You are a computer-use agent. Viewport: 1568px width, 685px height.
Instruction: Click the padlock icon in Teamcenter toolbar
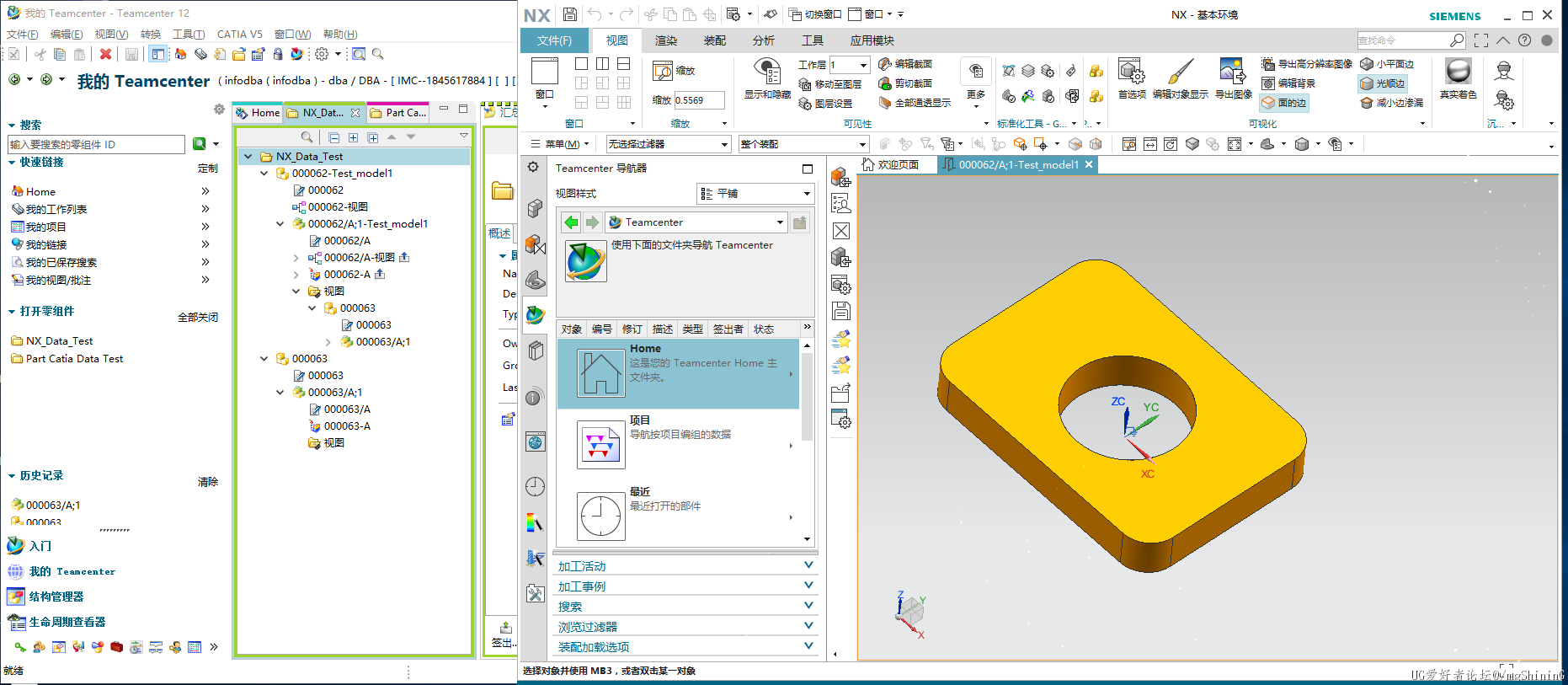(x=277, y=54)
